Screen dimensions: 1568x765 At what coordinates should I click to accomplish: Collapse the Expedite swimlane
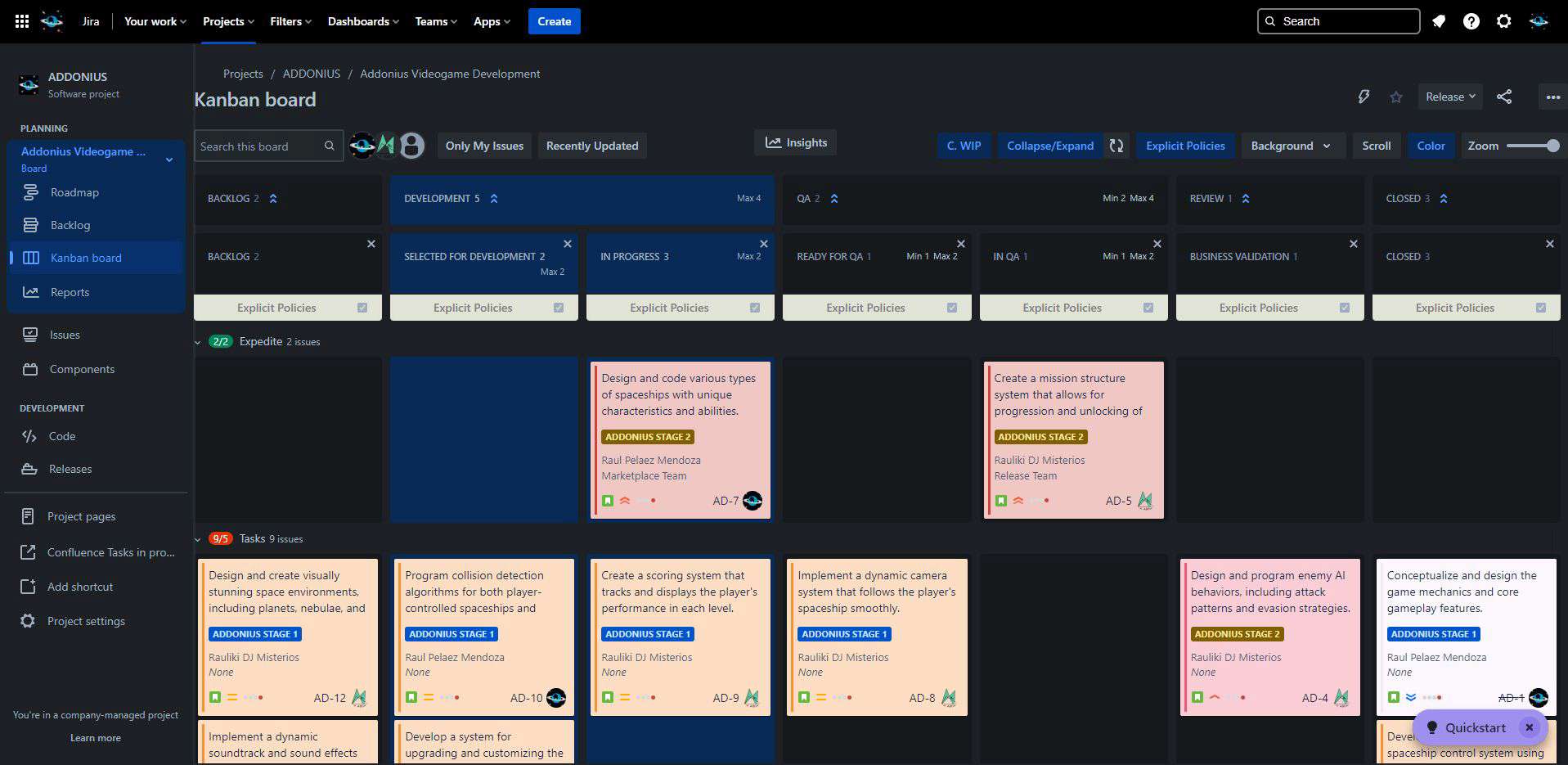tap(198, 342)
